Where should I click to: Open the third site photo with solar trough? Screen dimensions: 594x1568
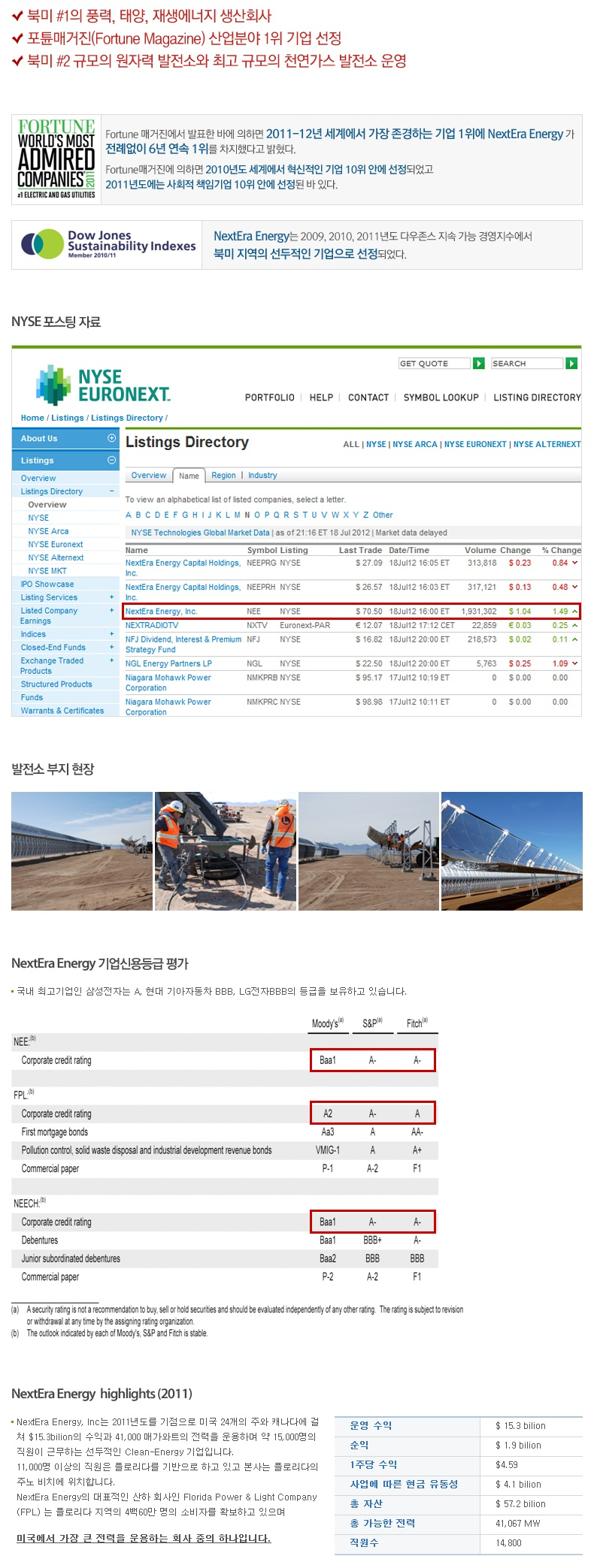click(368, 851)
